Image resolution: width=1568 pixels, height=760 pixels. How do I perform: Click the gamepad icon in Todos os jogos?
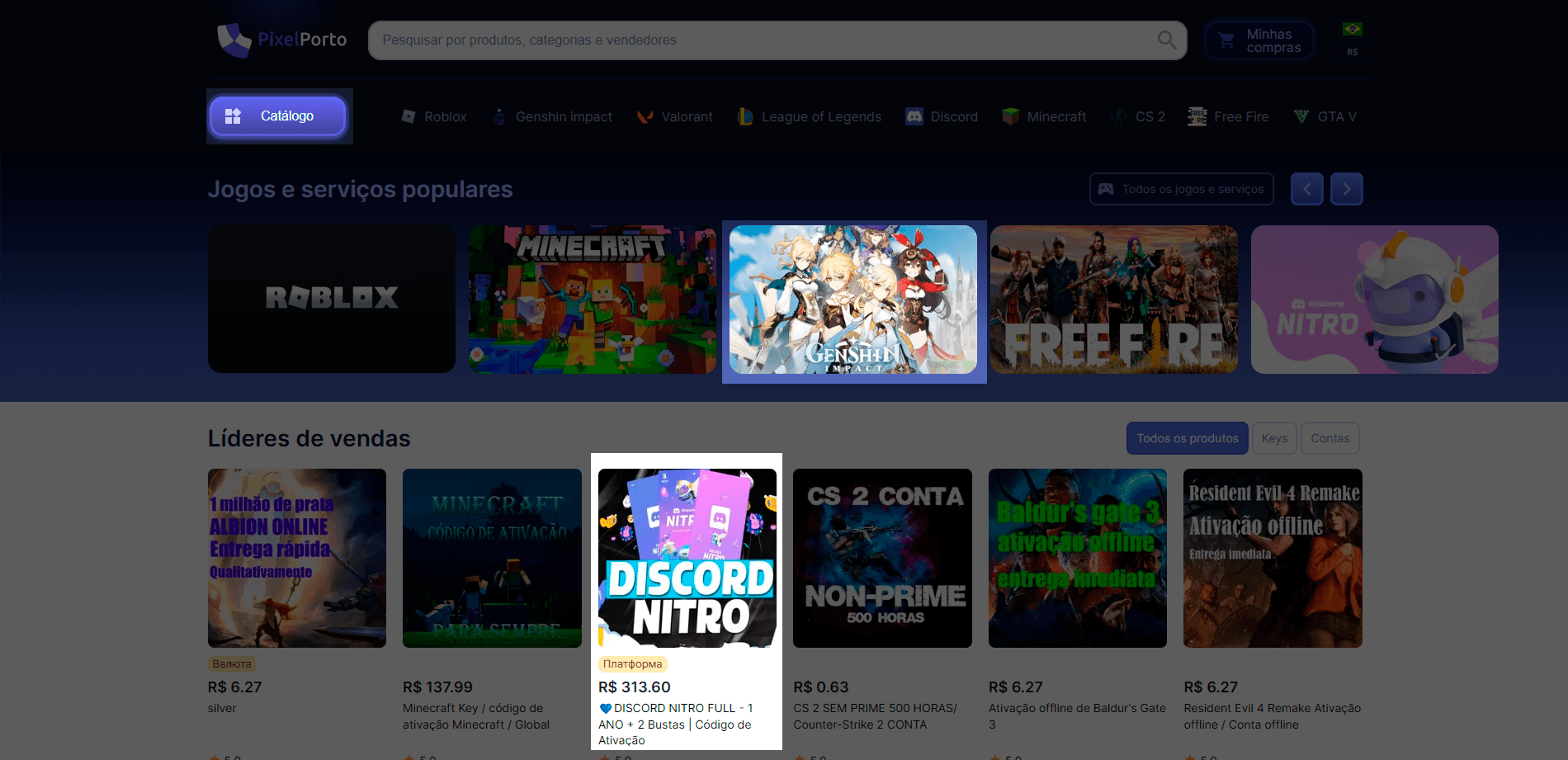point(1106,189)
